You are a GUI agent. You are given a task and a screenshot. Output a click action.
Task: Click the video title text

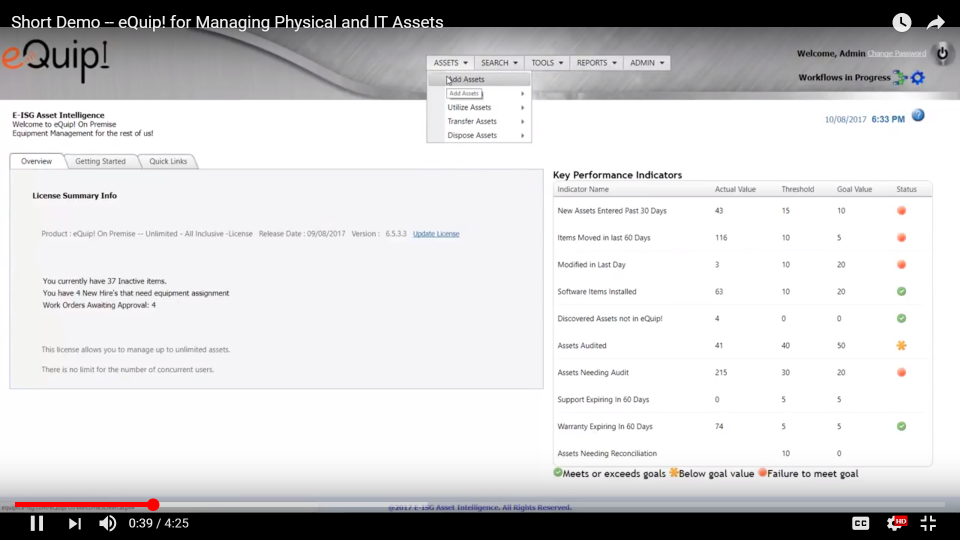[227, 23]
